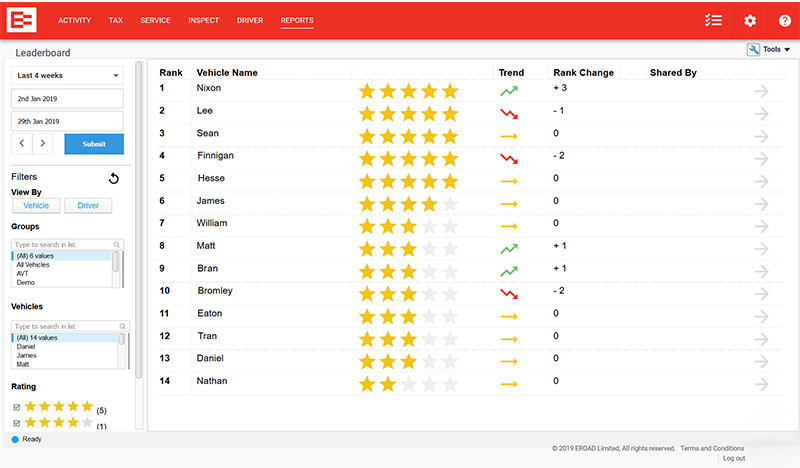The height and width of the screenshot is (468, 800).
Task: Go to previous date range arrow
Action: 22,143
